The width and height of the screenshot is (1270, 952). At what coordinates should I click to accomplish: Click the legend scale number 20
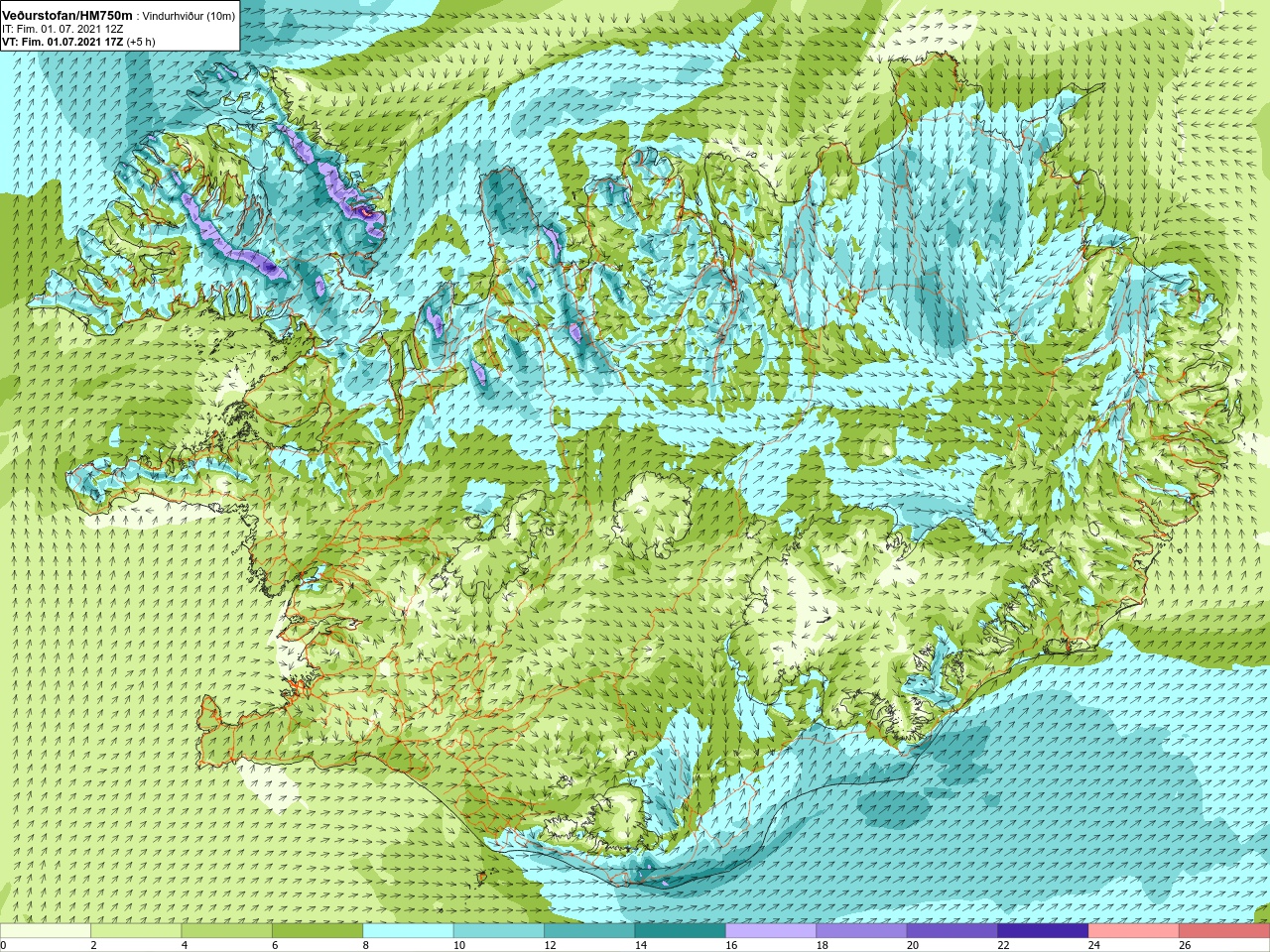(x=913, y=945)
